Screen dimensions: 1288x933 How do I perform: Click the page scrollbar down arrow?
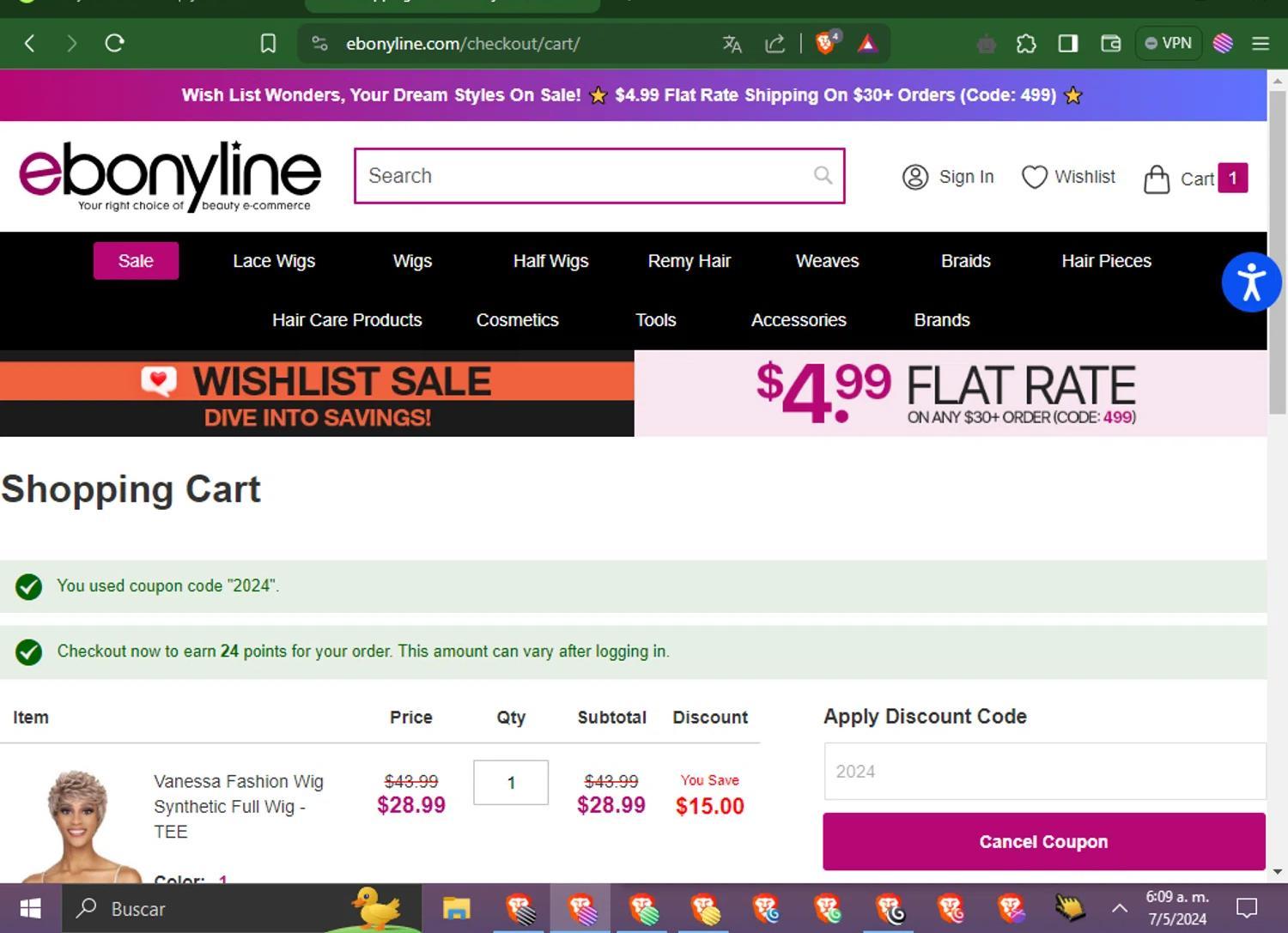pos(1278,872)
